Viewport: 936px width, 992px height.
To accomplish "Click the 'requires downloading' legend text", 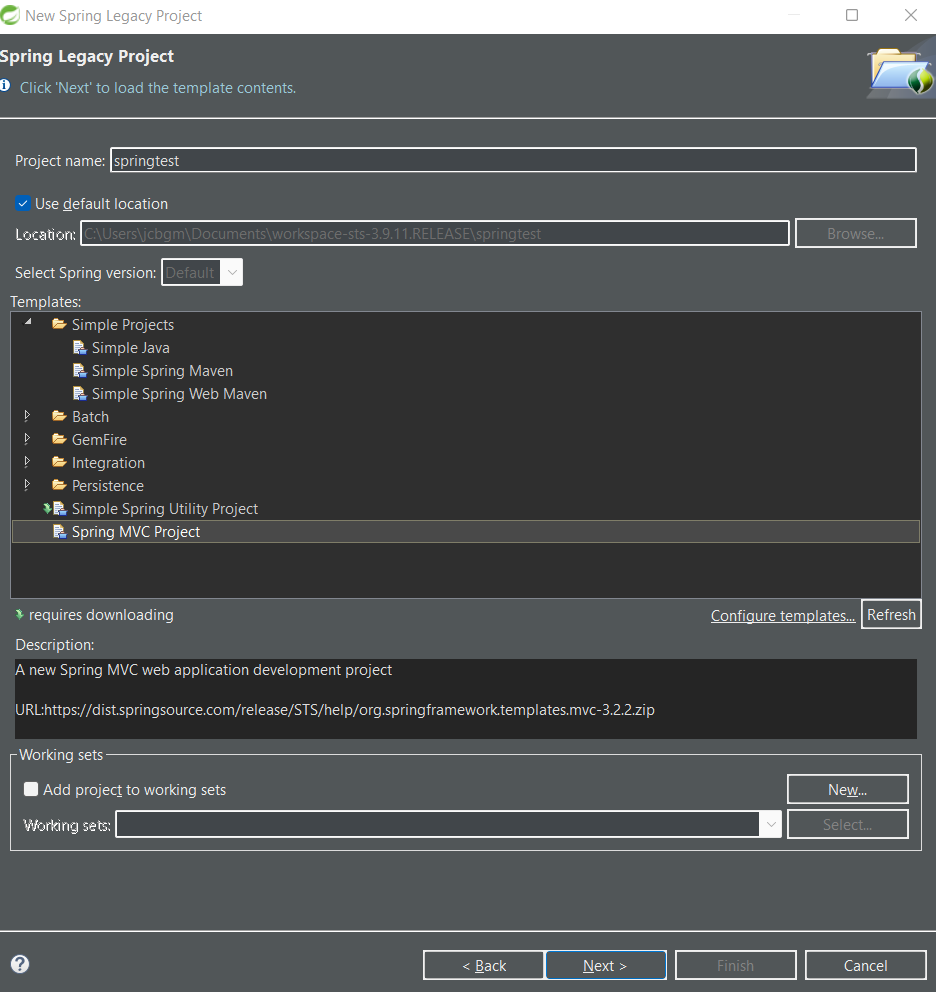I will (101, 615).
